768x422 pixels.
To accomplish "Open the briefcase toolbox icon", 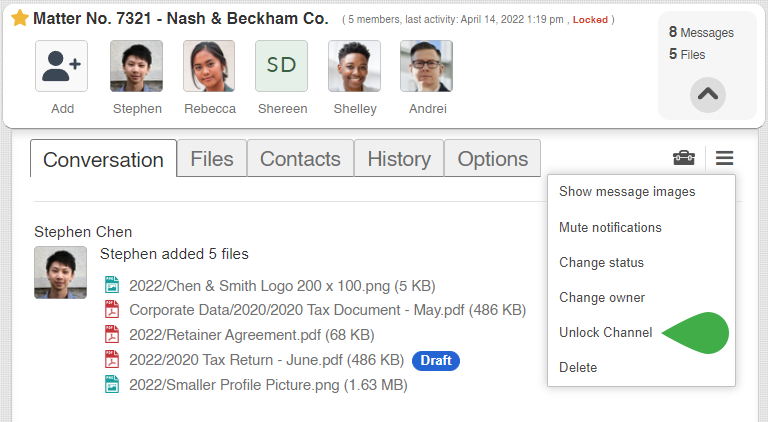I will [x=684, y=158].
